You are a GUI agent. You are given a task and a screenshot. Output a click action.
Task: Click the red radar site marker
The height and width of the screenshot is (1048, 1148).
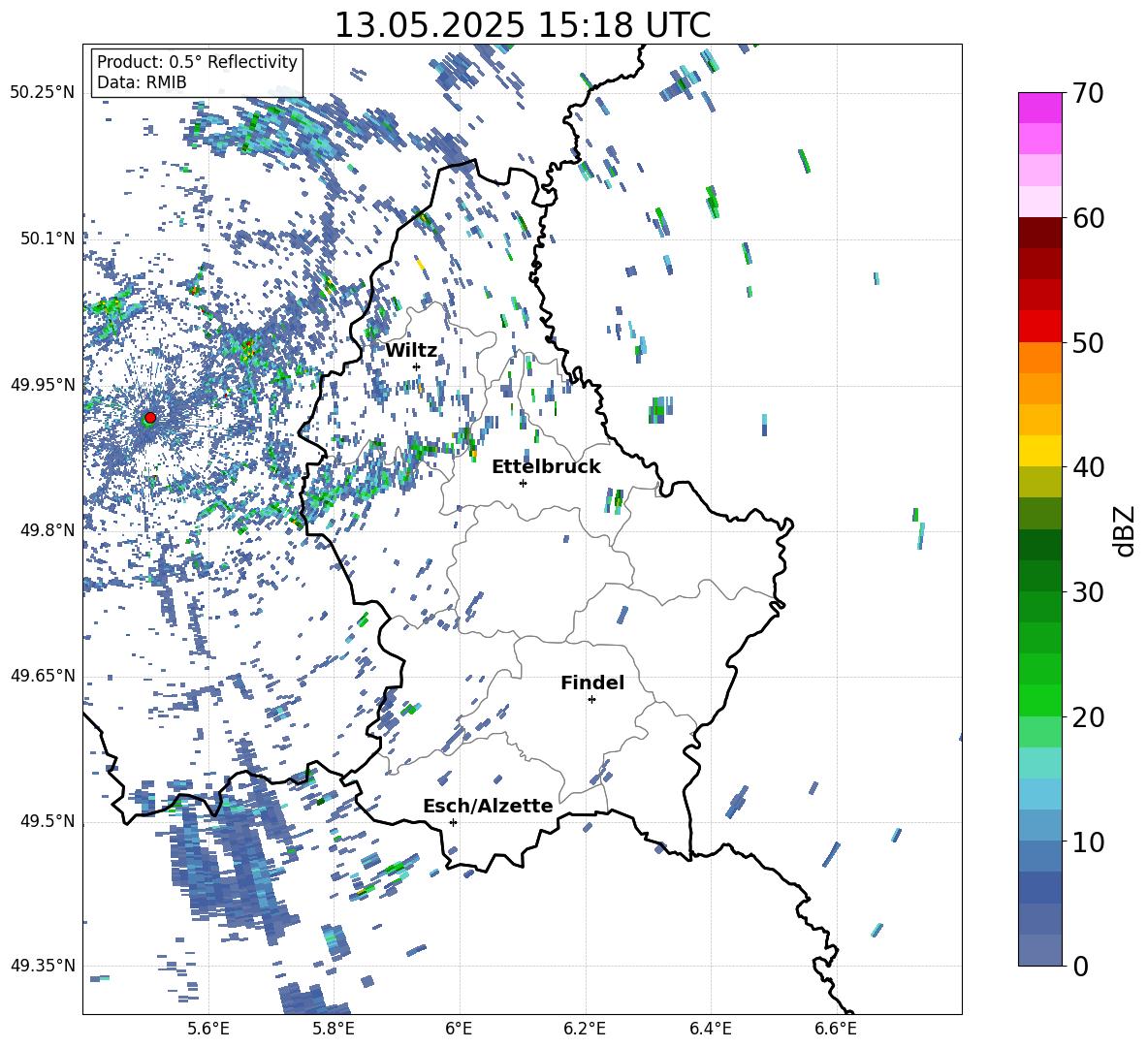(x=150, y=417)
